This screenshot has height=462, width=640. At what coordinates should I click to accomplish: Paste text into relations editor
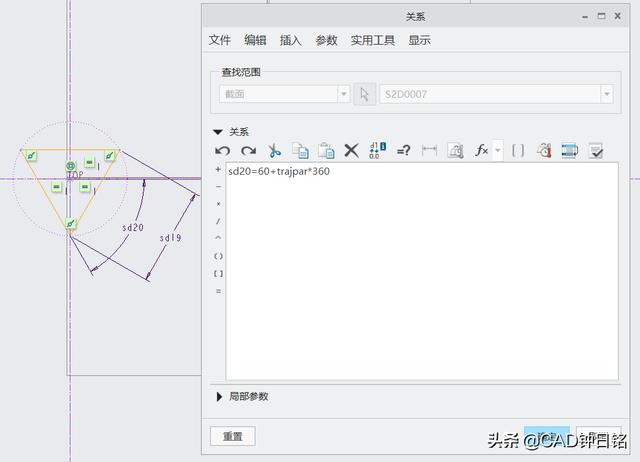[x=327, y=151]
